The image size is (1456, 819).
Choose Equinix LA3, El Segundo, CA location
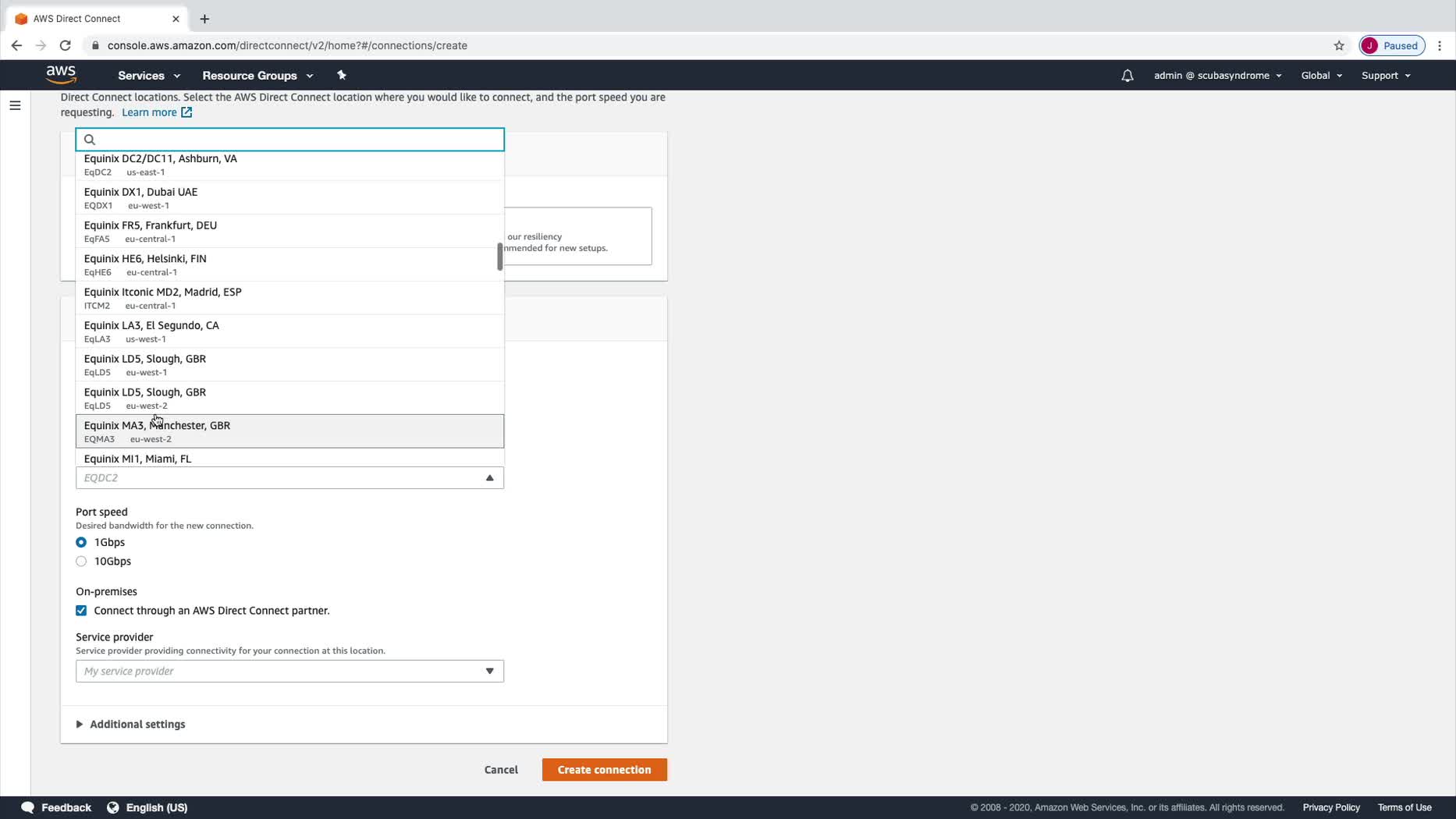tap(289, 331)
